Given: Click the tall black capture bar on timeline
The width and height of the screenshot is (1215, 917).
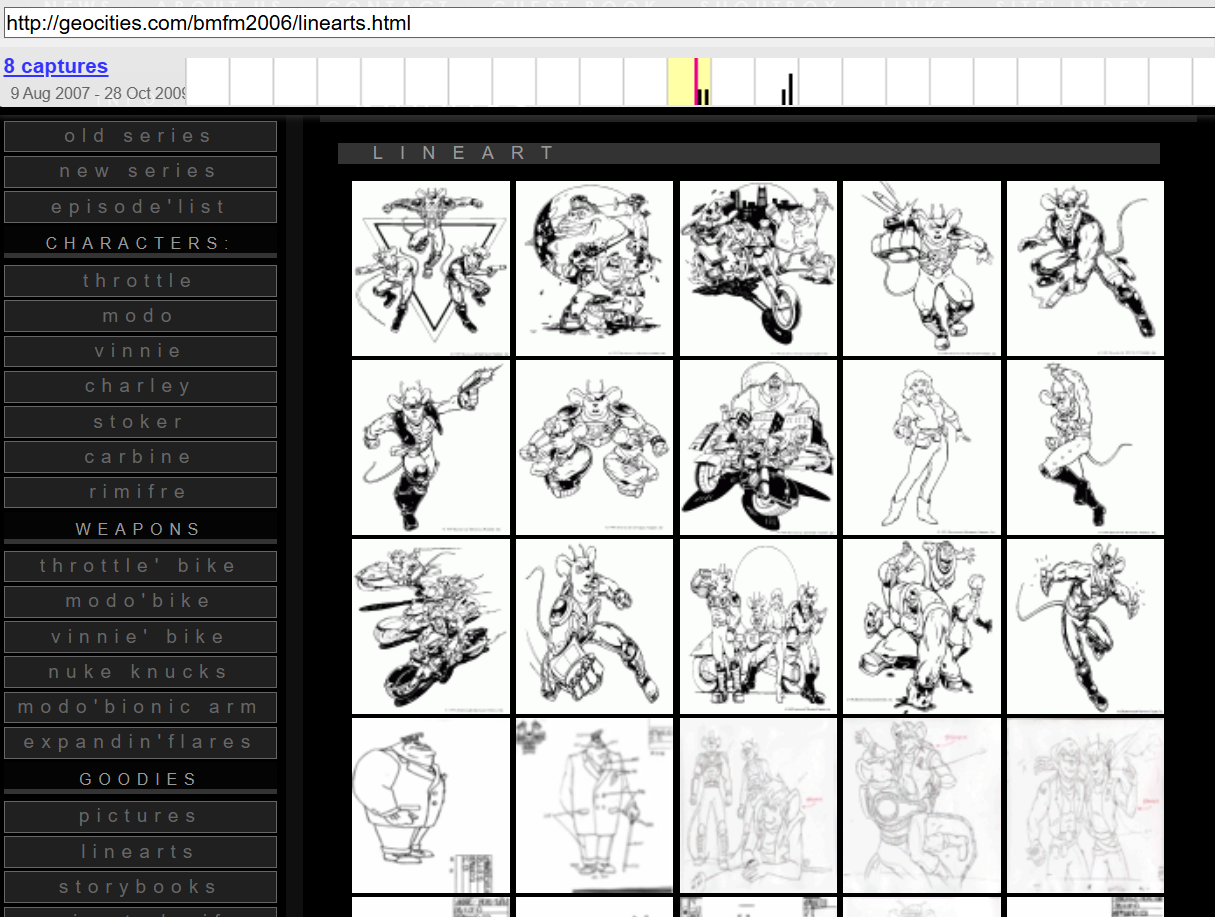Looking at the screenshot, I should [x=791, y=89].
